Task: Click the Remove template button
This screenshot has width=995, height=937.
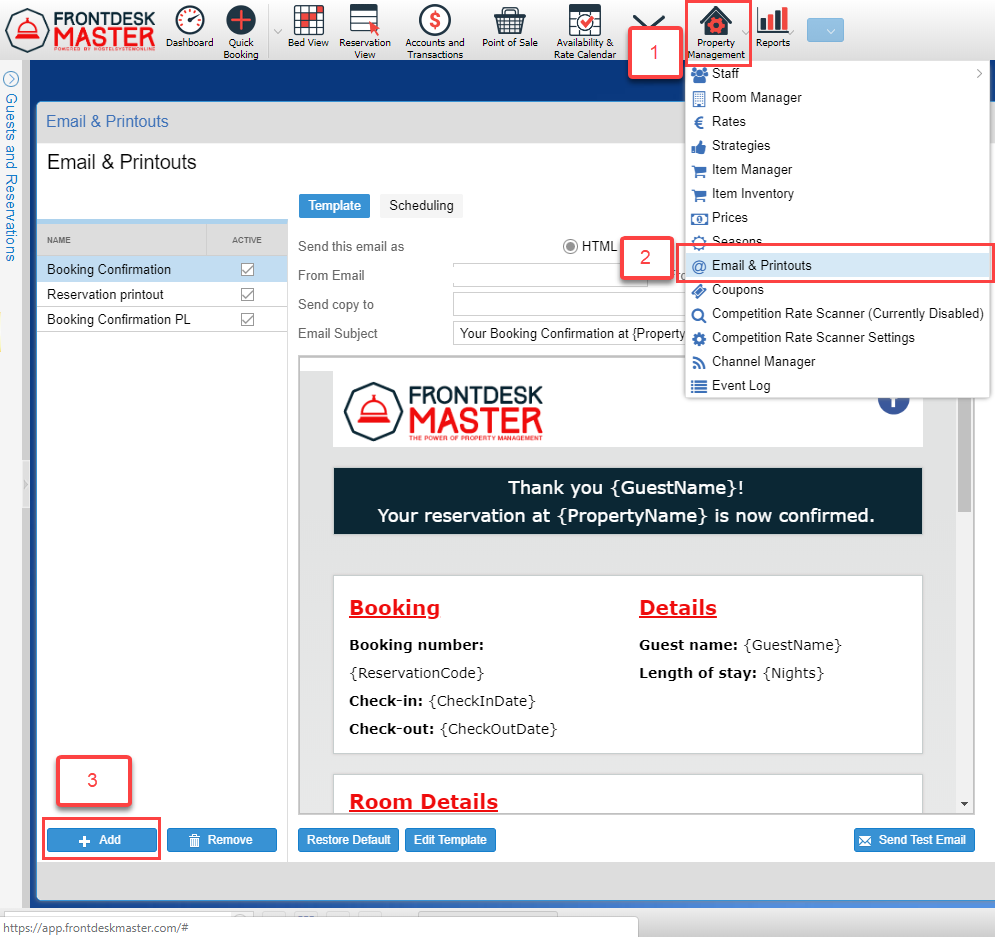Action: 221,840
